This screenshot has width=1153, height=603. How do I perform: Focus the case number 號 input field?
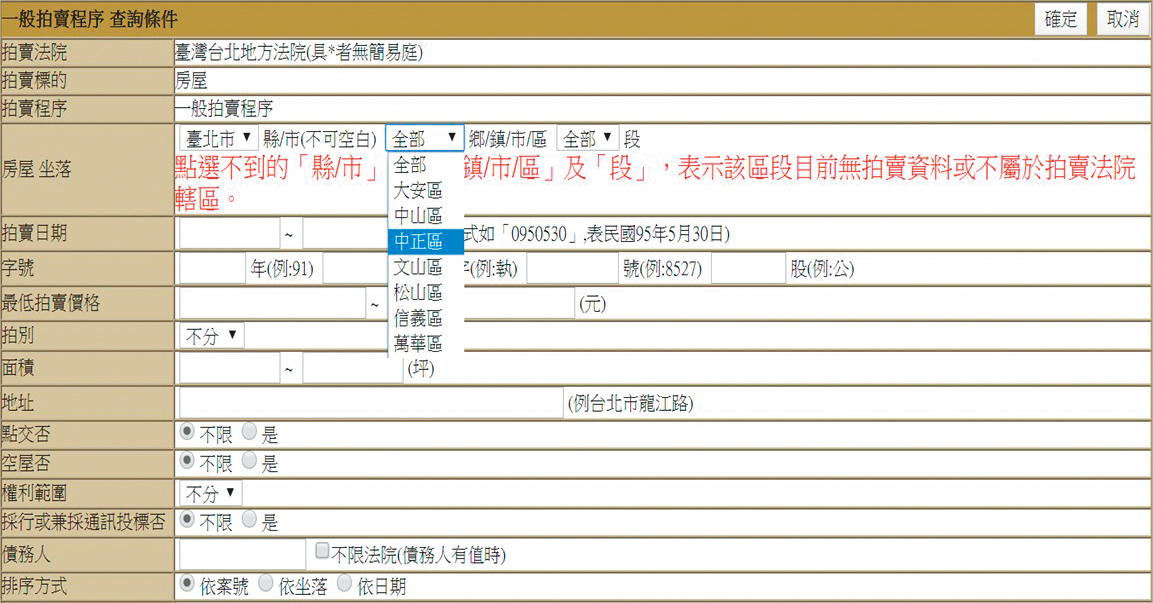pos(572,268)
